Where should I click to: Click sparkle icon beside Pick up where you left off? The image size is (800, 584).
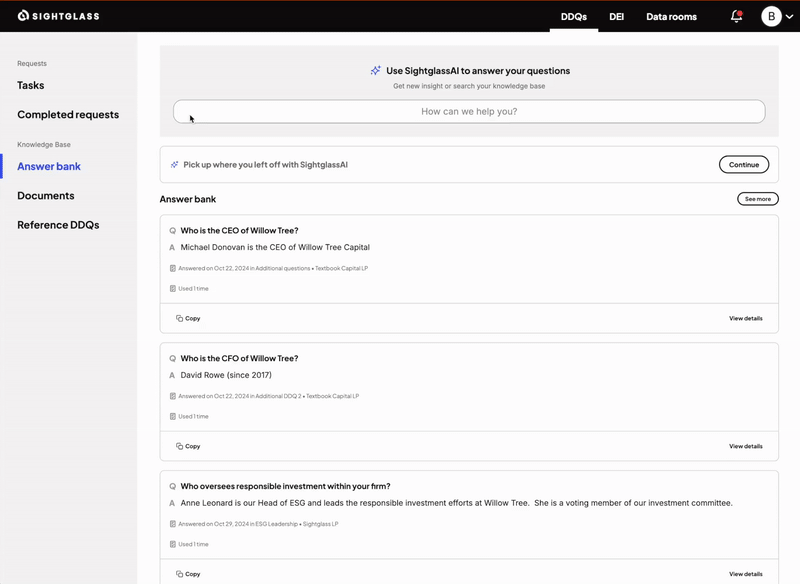(x=174, y=165)
